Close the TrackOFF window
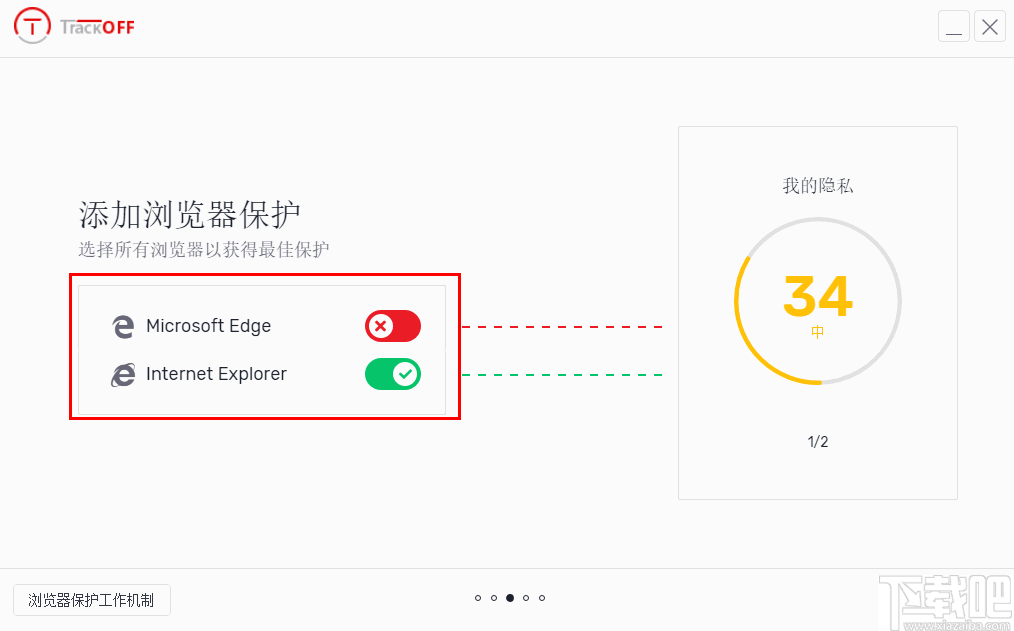Screen dimensions: 1014x631 coord(990,27)
